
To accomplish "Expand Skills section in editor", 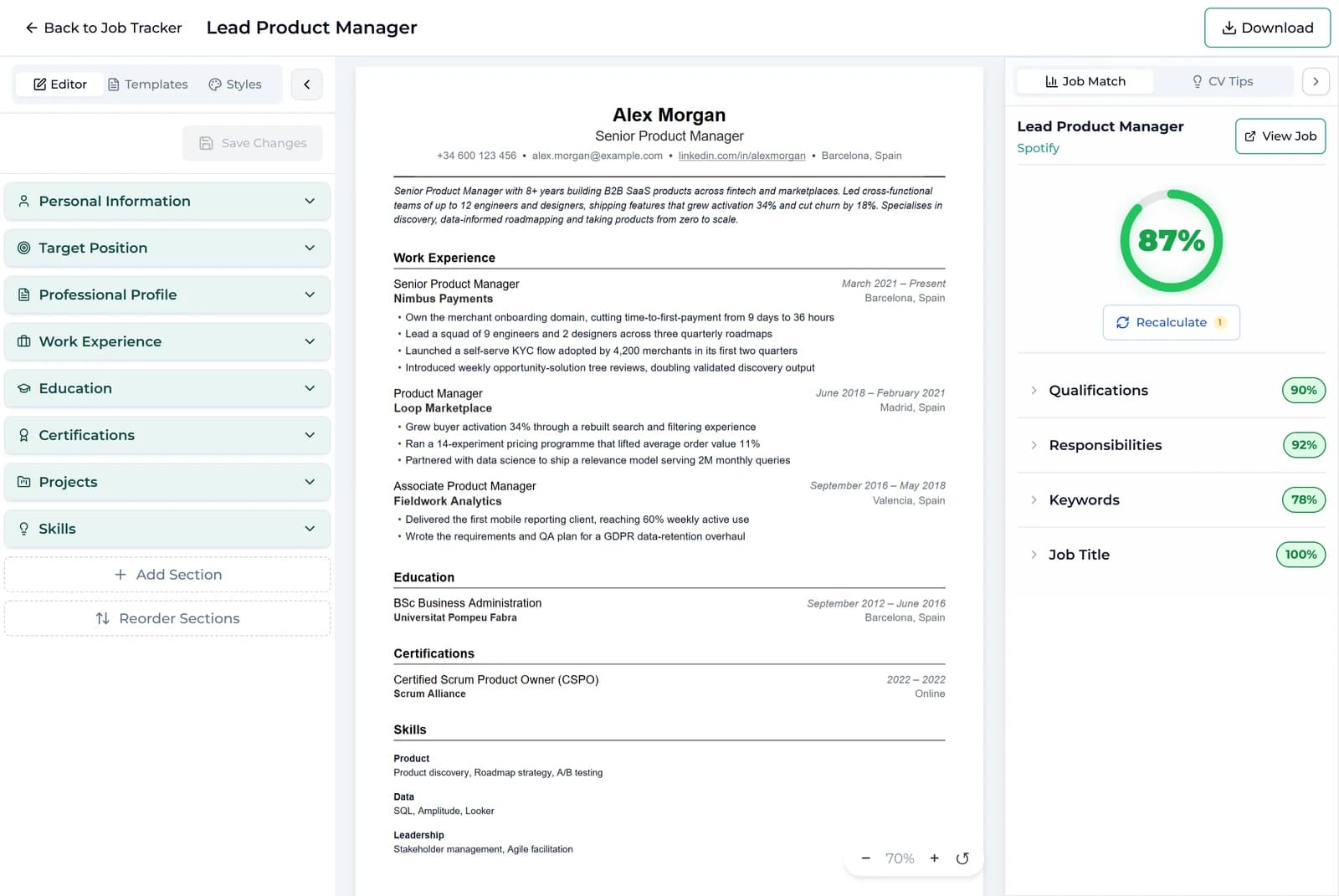I will (167, 530).
